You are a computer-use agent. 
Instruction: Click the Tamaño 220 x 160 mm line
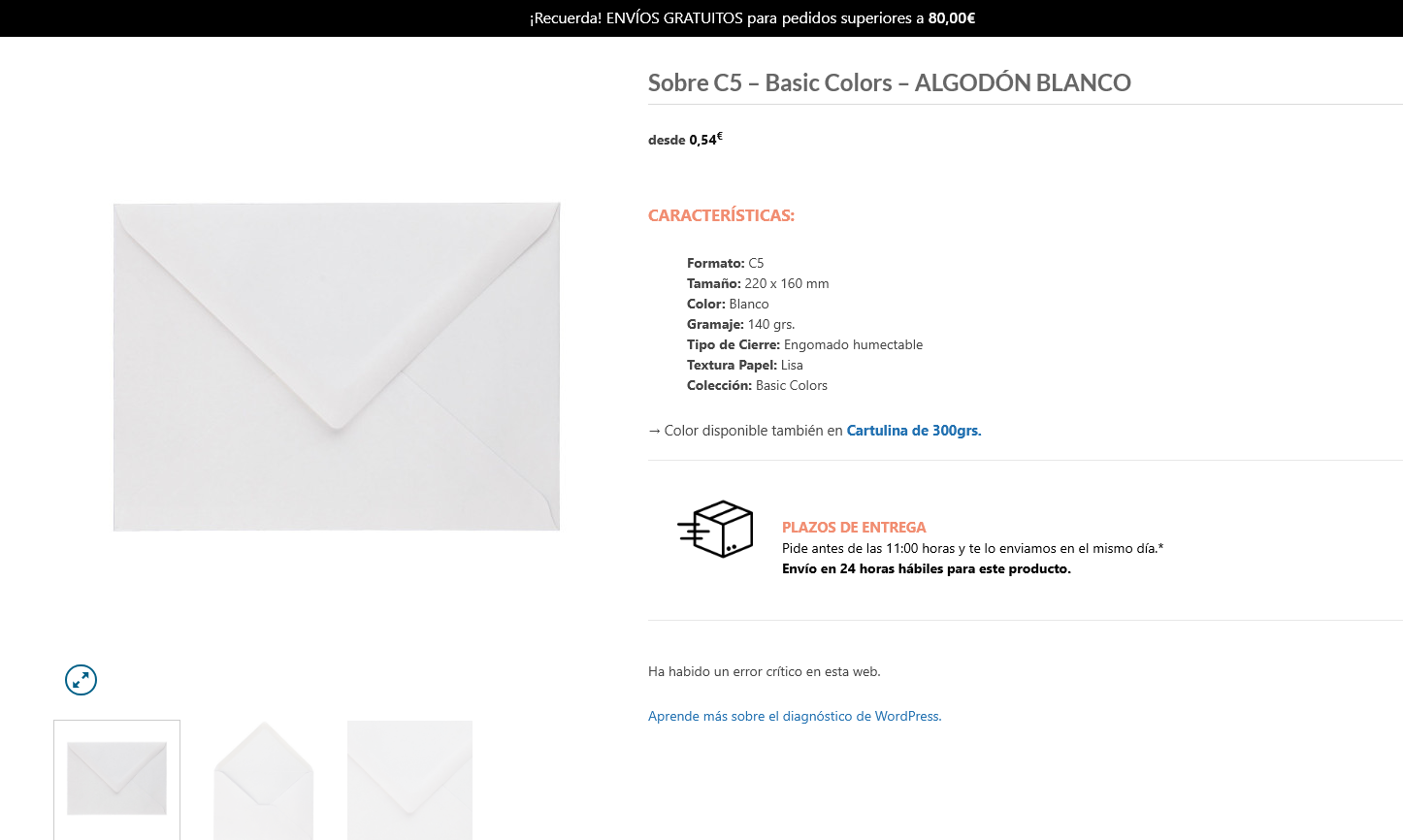point(758,283)
